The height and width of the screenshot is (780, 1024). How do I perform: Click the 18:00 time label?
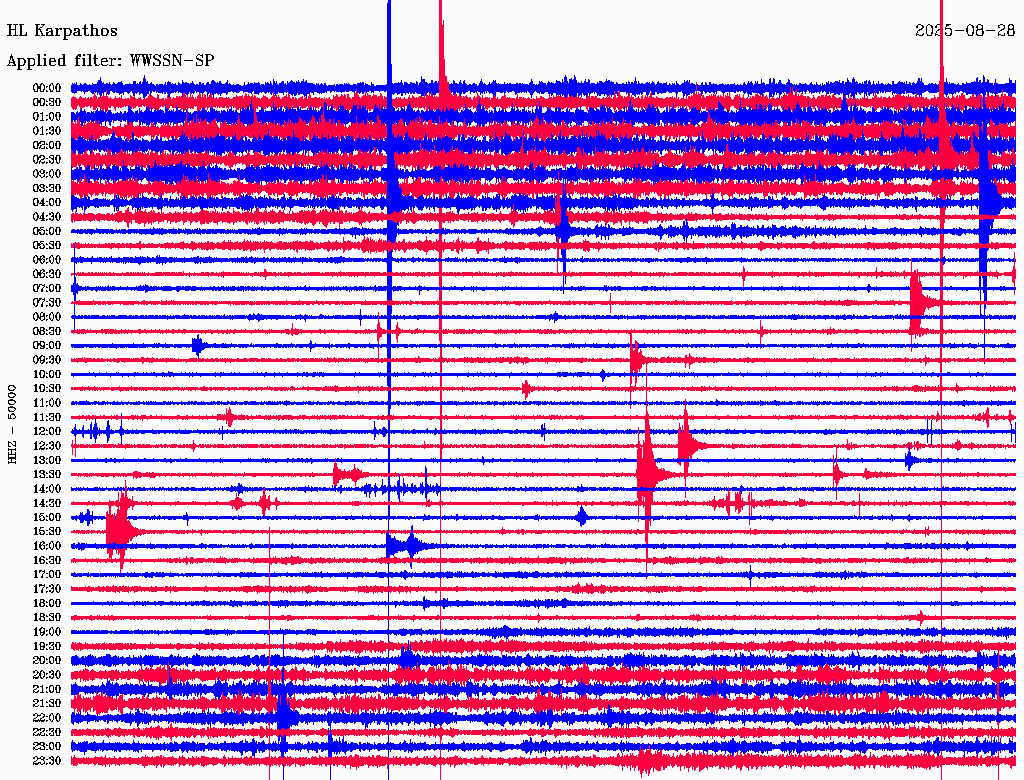(x=47, y=603)
